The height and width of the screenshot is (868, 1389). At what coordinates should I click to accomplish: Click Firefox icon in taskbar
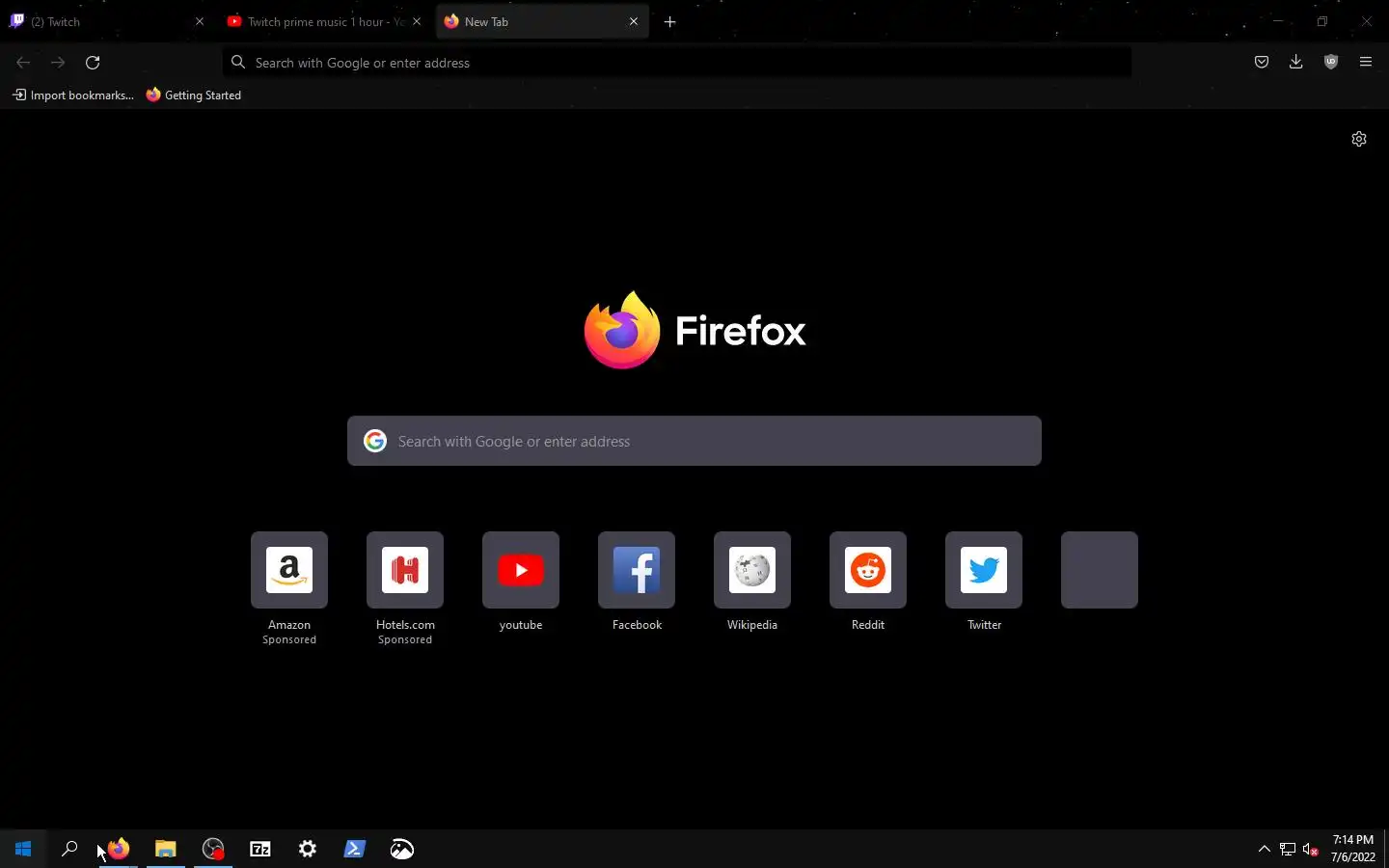(x=119, y=849)
